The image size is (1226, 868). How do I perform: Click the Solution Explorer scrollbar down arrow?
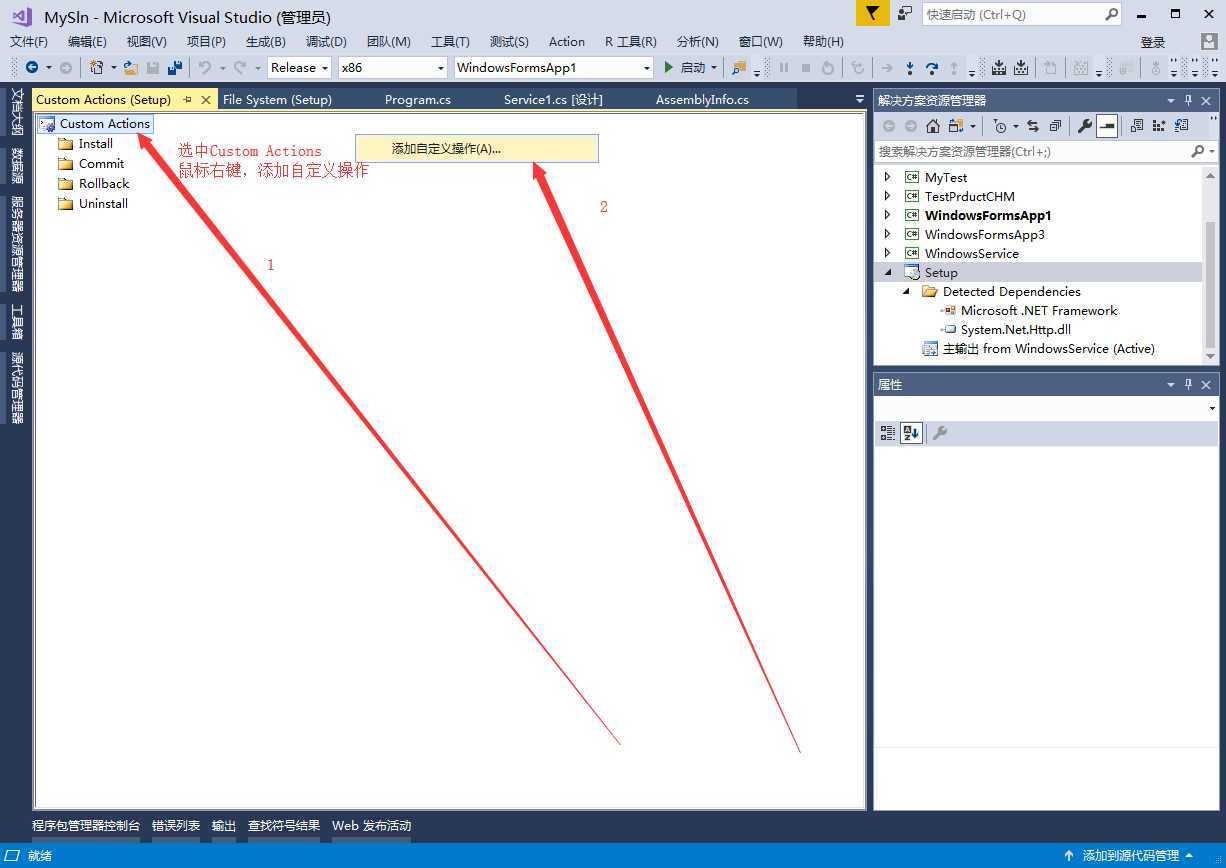(1210, 356)
